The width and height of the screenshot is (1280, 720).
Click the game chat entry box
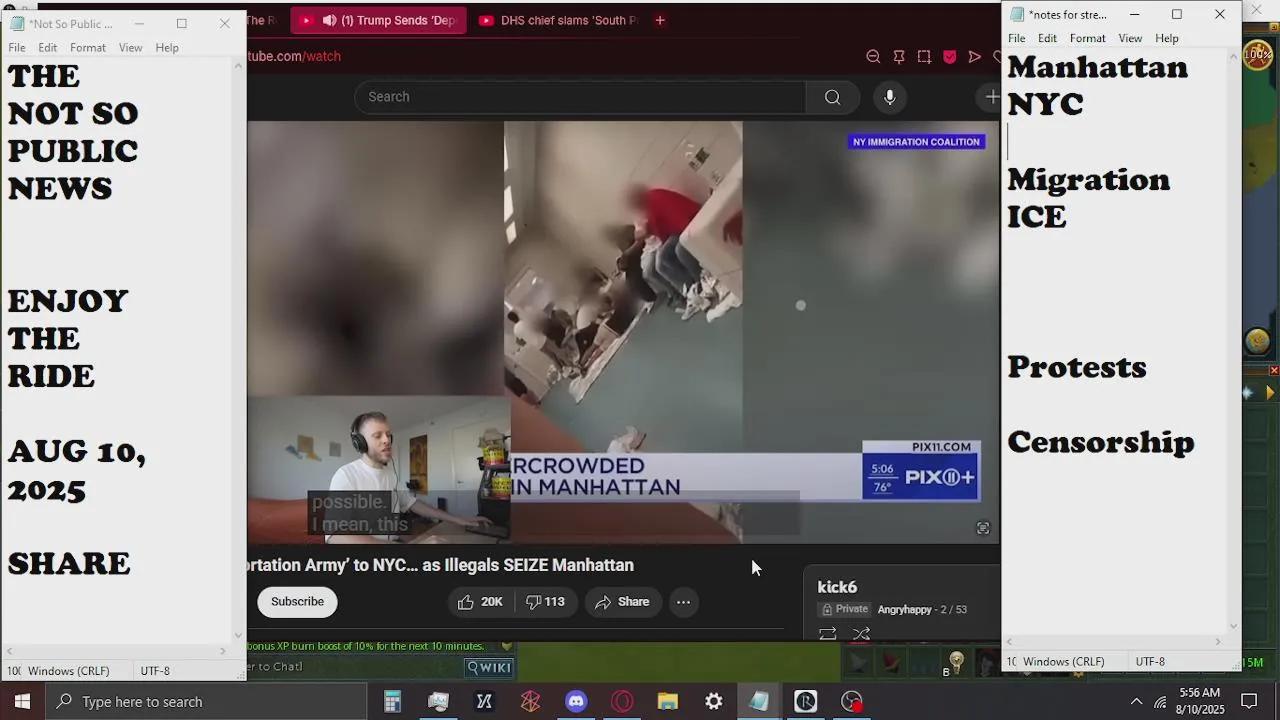coord(355,667)
